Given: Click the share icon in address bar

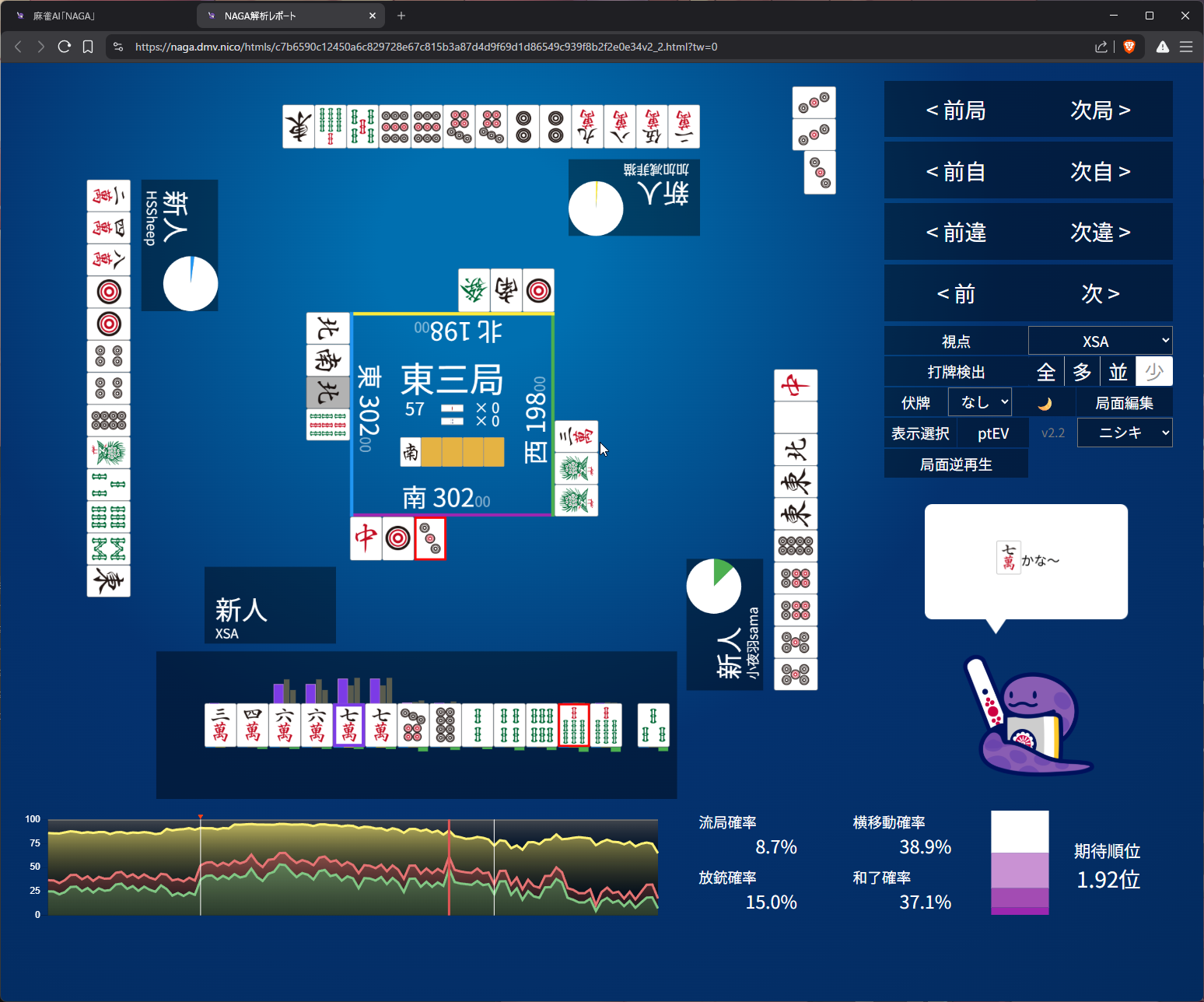Looking at the screenshot, I should coord(1101,47).
